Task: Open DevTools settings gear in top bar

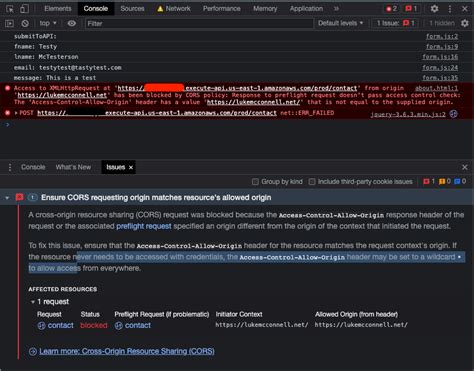Action: click(434, 9)
